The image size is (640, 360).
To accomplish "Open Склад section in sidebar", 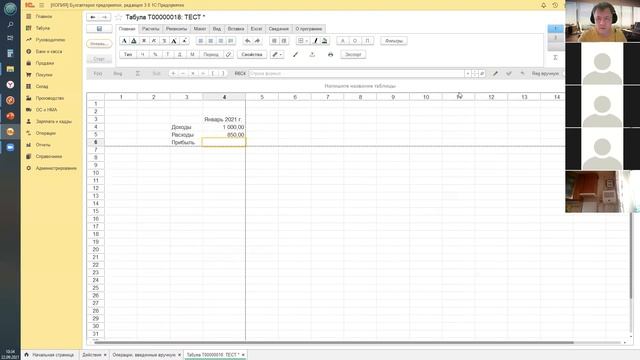I will [42, 87].
